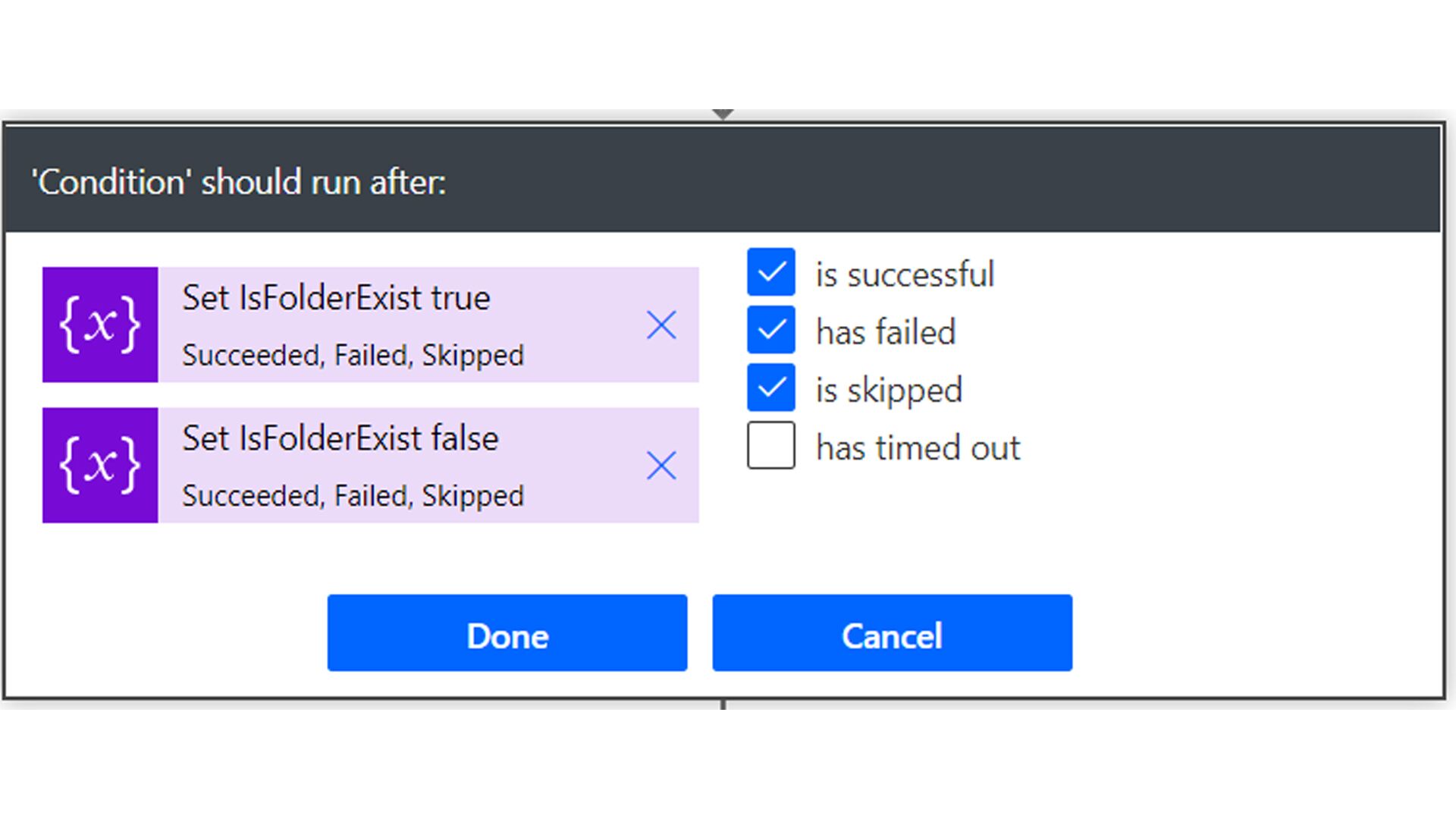Click the 'is skipped' label text
Viewport: 1456px width, 819px height.
[889, 391]
